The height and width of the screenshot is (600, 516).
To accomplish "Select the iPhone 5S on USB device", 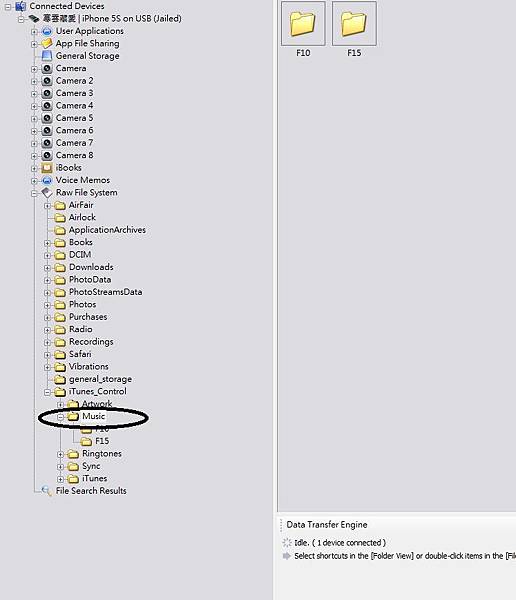I will pos(112,19).
